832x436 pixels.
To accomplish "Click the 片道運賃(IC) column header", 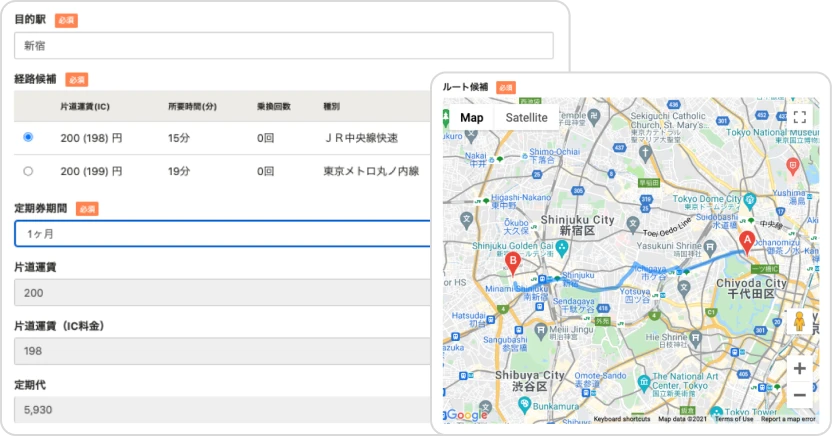I will (85, 107).
